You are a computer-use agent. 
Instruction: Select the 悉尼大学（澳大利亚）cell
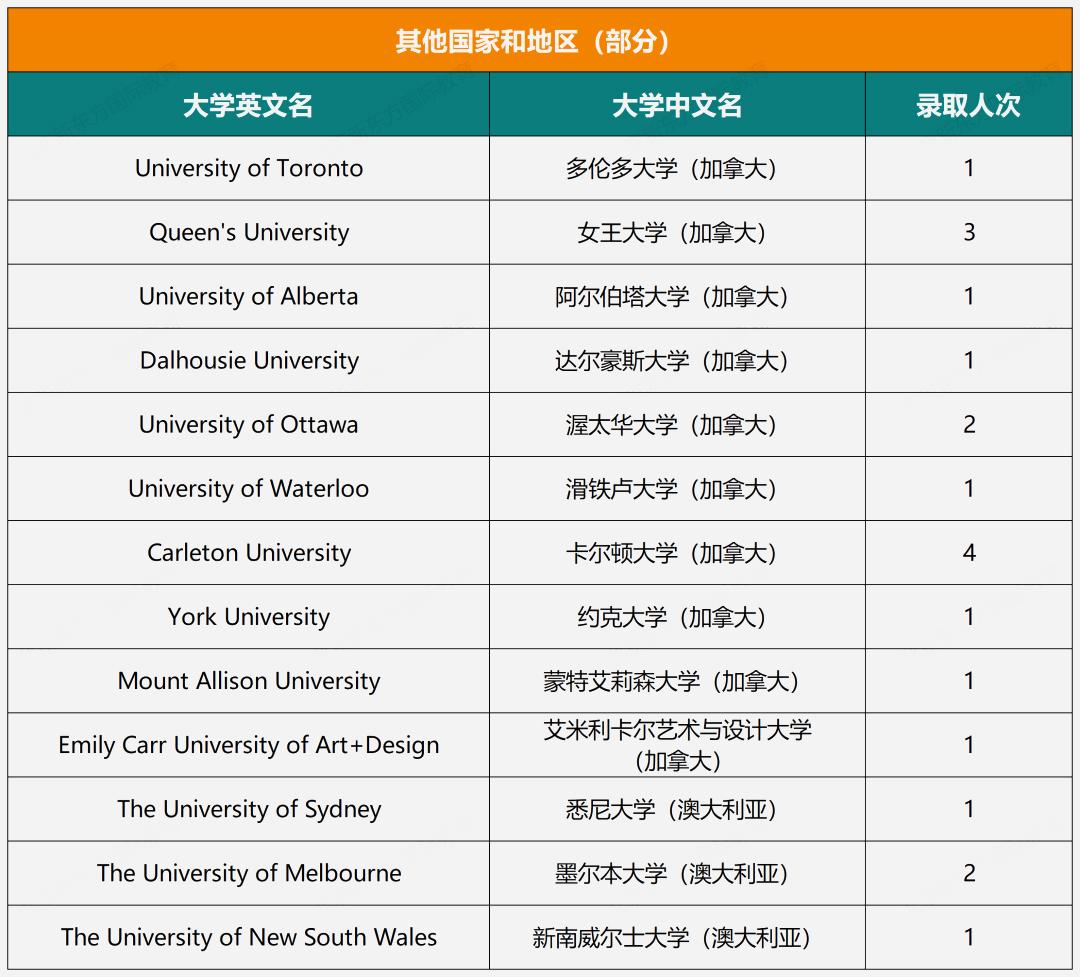pyautogui.click(x=677, y=809)
